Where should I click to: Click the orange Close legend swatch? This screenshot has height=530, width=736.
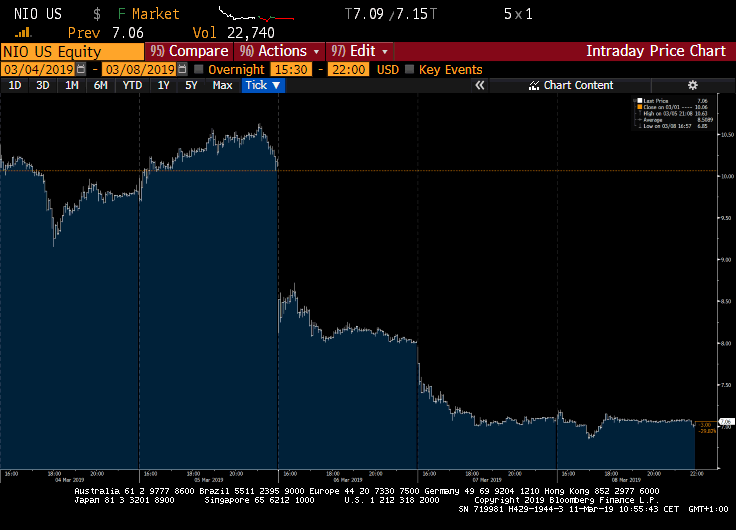[x=640, y=107]
